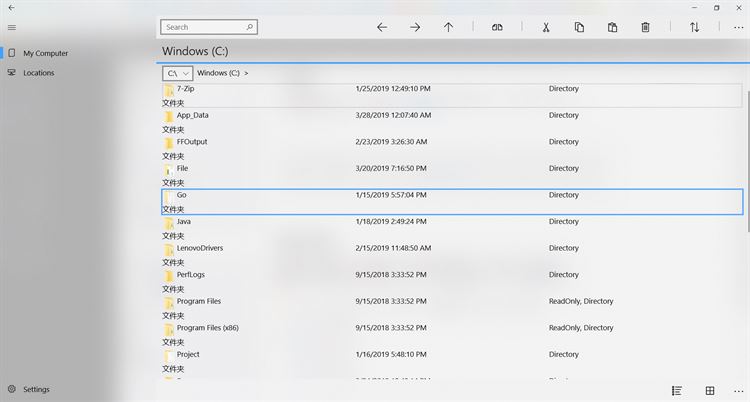This screenshot has height=402, width=750.
Task: Click the search magnifier icon
Action: pos(249,27)
